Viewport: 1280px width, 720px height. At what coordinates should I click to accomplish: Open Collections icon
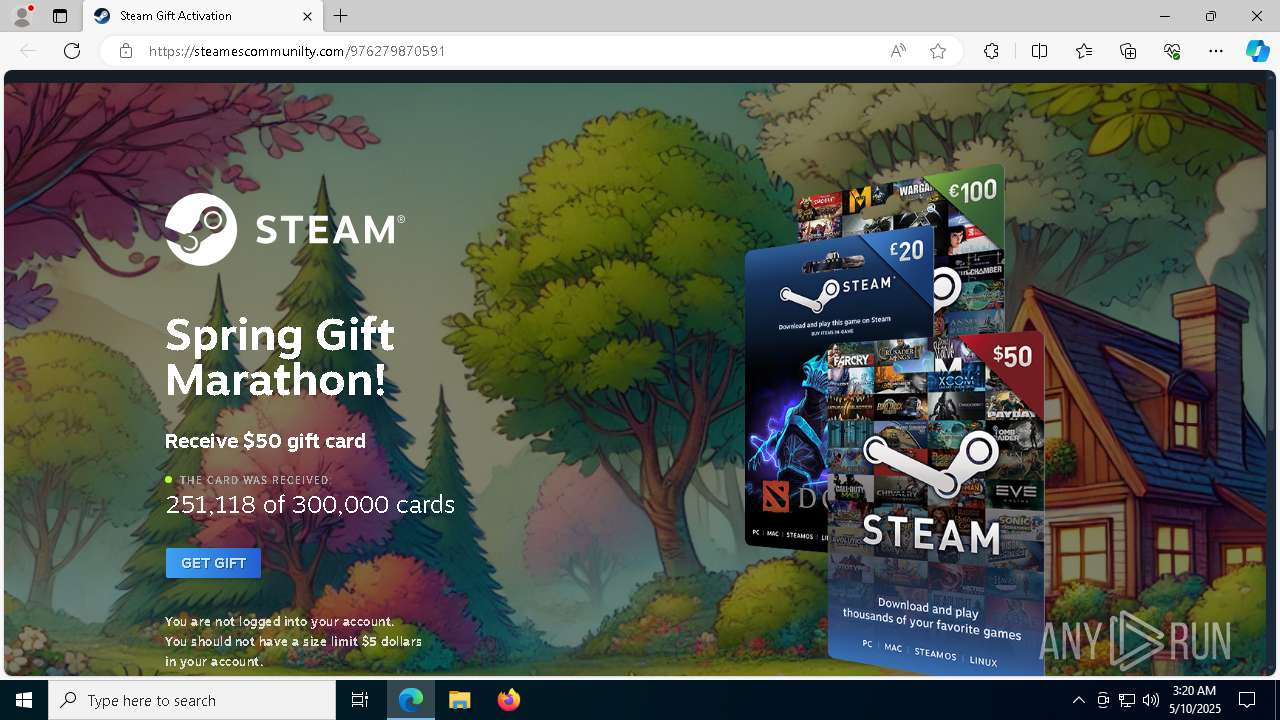tap(1128, 51)
